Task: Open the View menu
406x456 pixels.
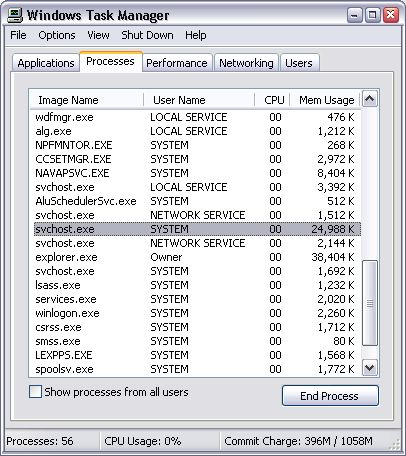Action: [x=98, y=35]
